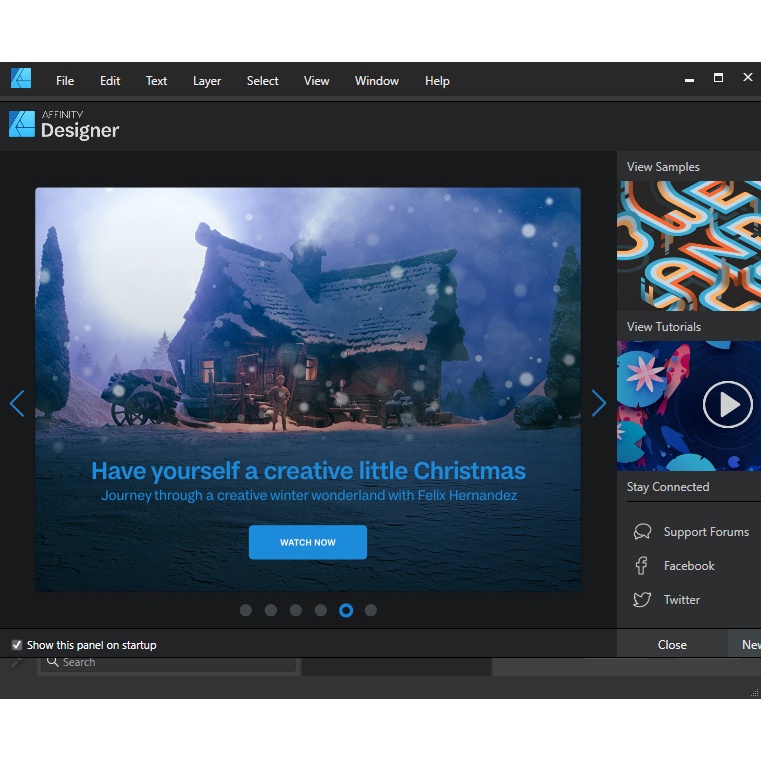This screenshot has width=761, height=761.
Task: Uncheck Show this panel on startup
Action: pyautogui.click(x=17, y=645)
